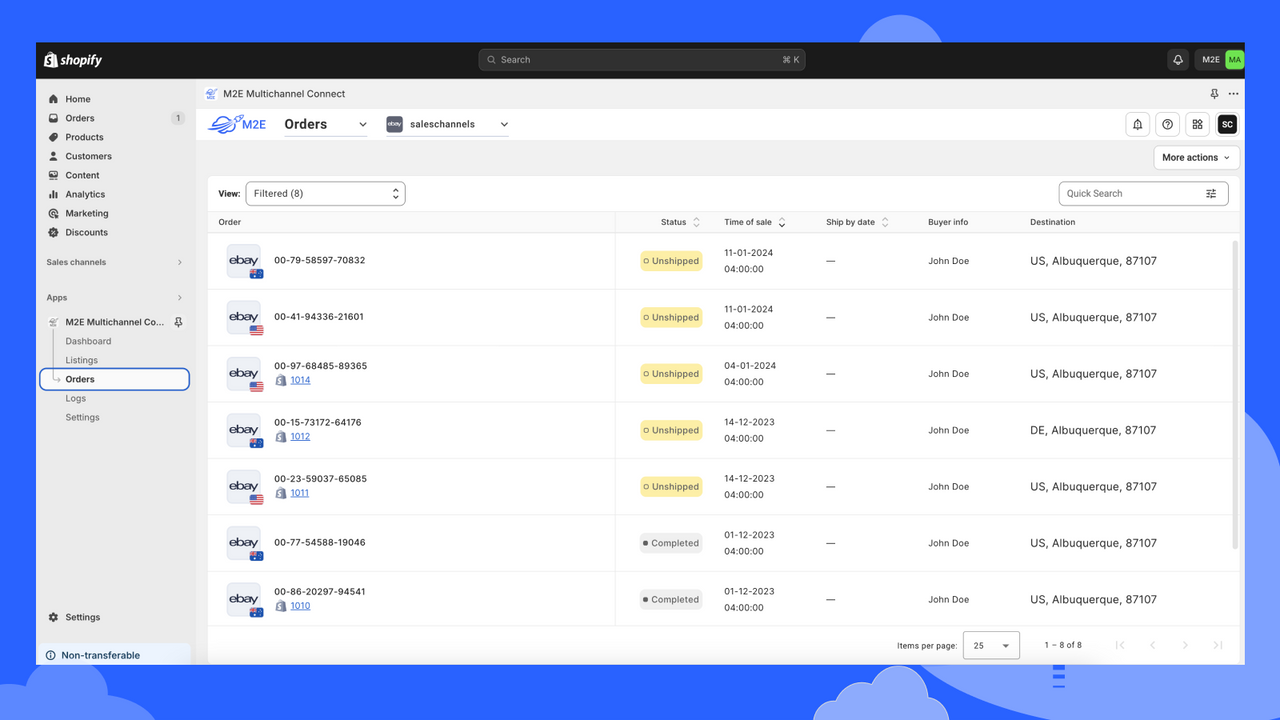The height and width of the screenshot is (720, 1280).
Task: Open the saleschannels selector dropdown
Action: point(447,124)
